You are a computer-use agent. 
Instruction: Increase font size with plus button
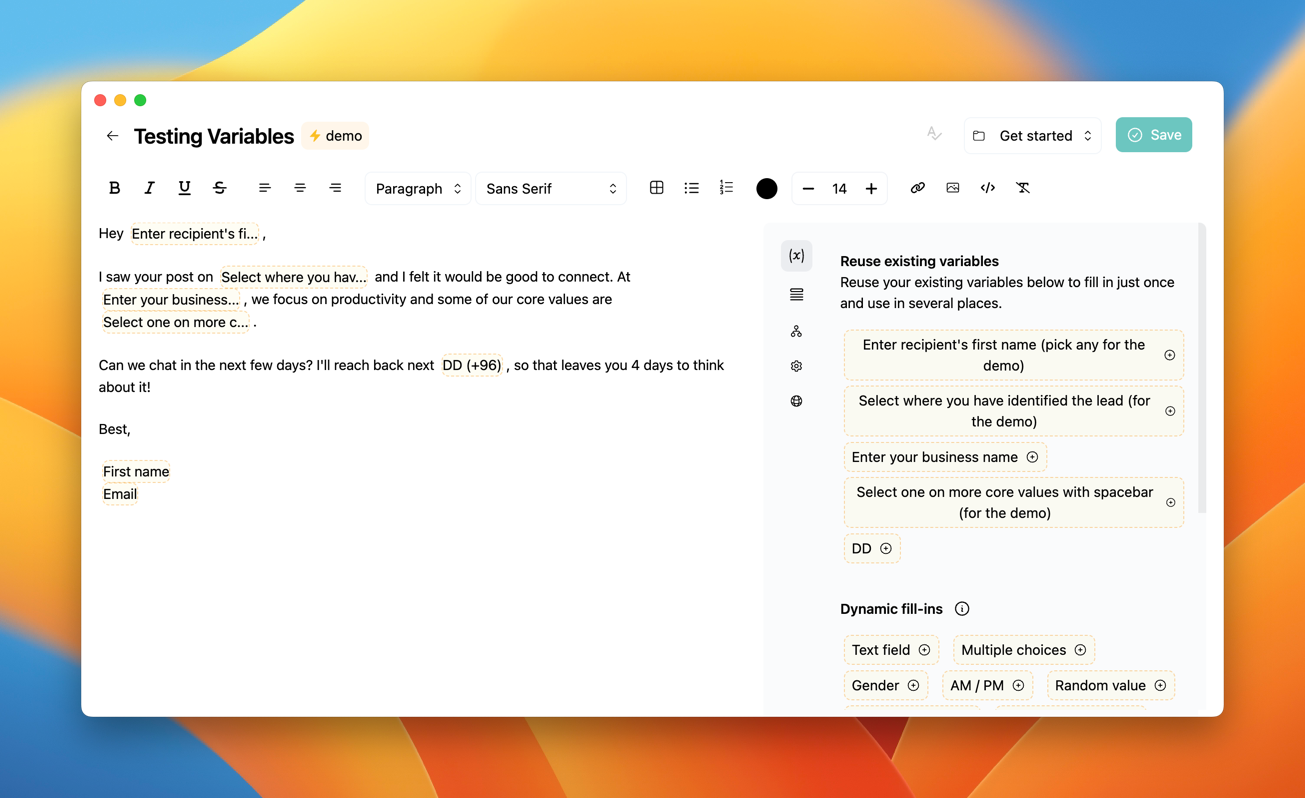(871, 188)
